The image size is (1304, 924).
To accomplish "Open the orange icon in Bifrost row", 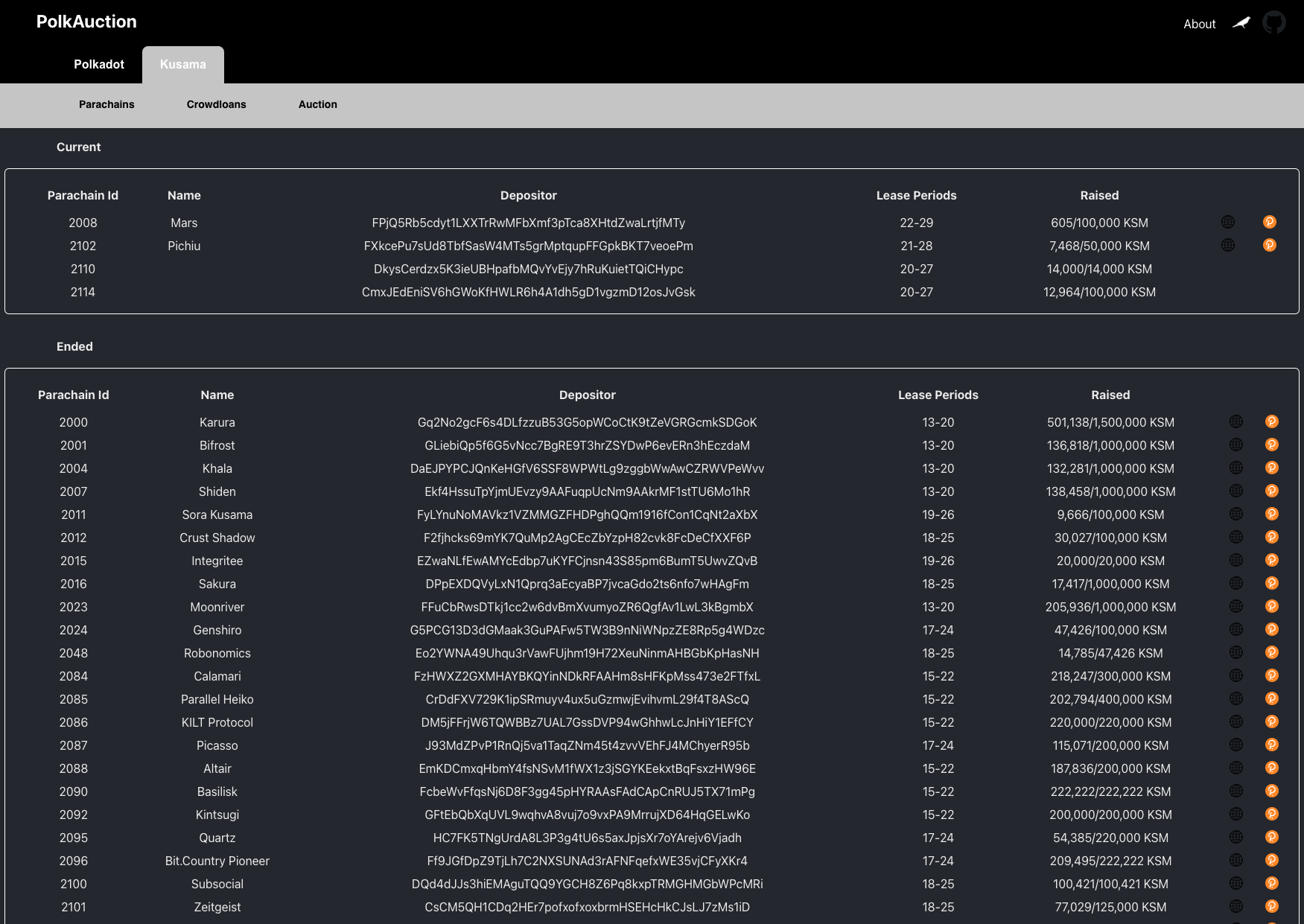I will click(x=1272, y=445).
